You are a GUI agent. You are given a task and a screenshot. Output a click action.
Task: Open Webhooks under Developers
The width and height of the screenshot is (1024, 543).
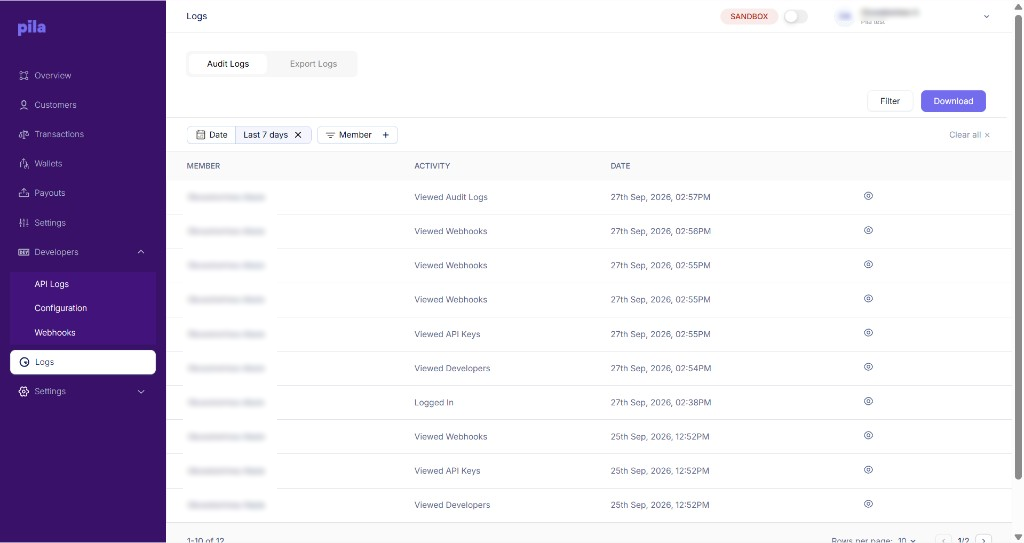pos(55,333)
